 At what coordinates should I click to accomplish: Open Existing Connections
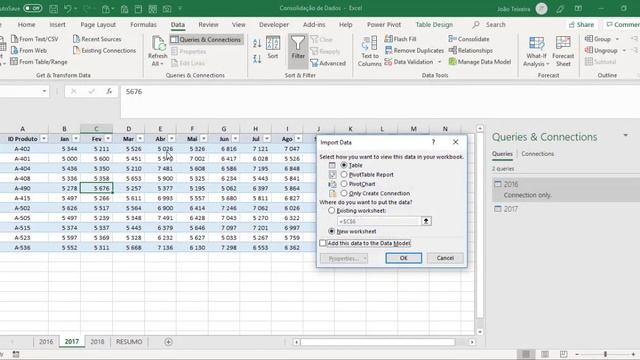point(104,51)
